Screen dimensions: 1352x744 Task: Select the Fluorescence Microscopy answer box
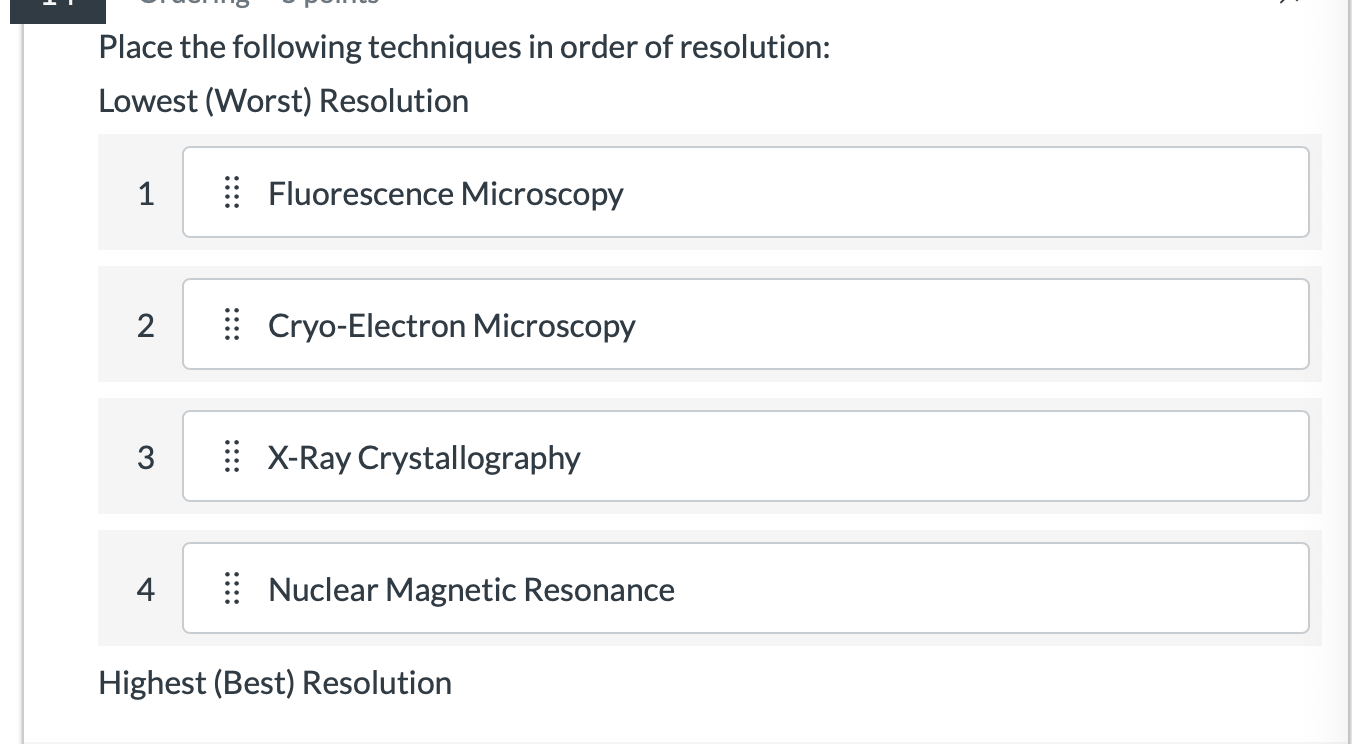[745, 192]
